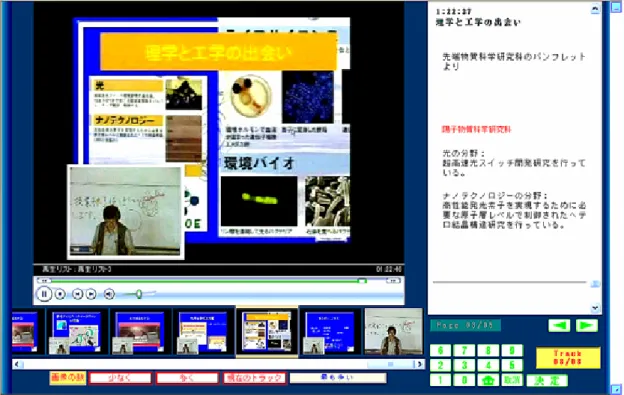Click the home icon on keypad
This screenshot has height=395, width=624.
click(x=488, y=380)
